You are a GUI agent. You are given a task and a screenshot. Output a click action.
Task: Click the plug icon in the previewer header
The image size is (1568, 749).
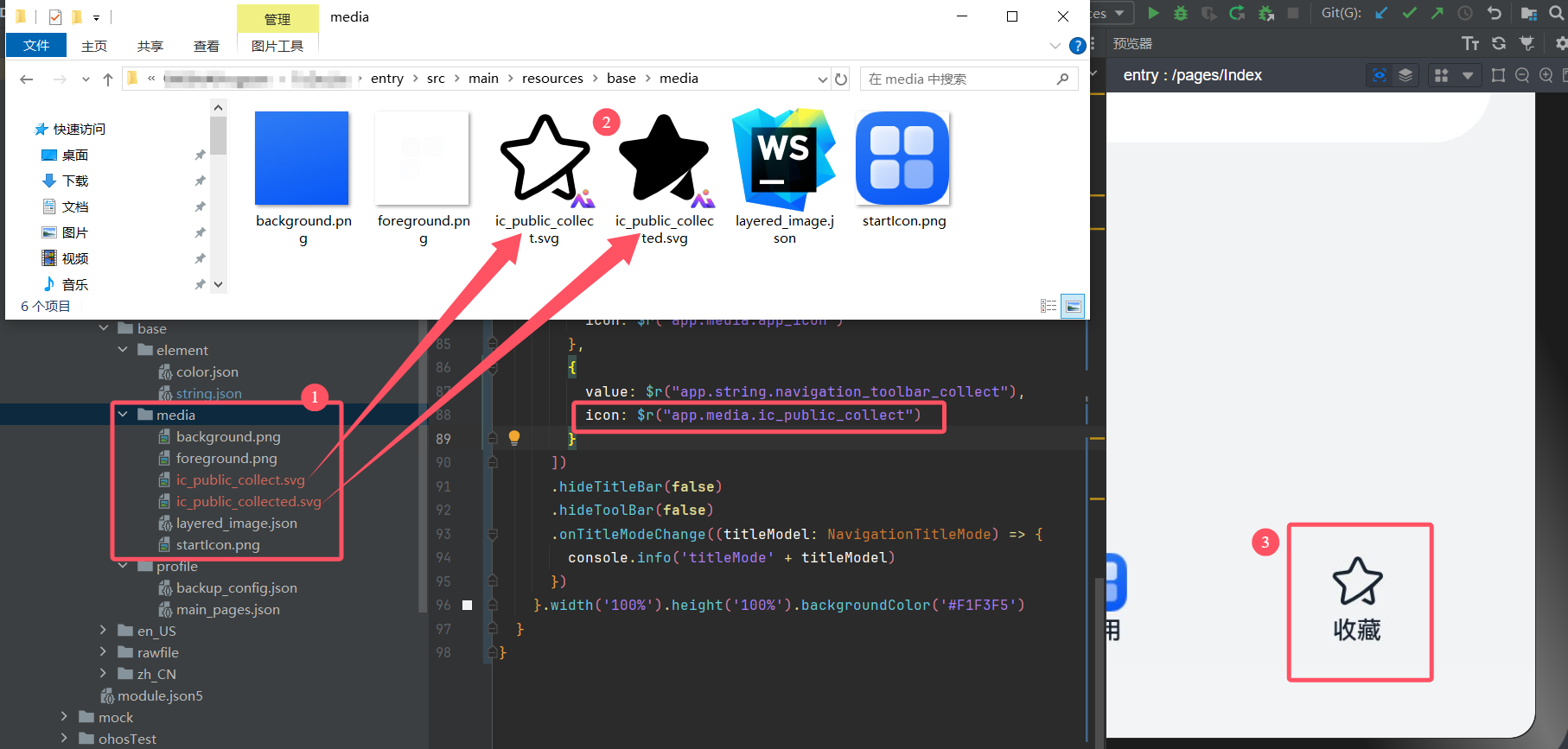point(1527,43)
